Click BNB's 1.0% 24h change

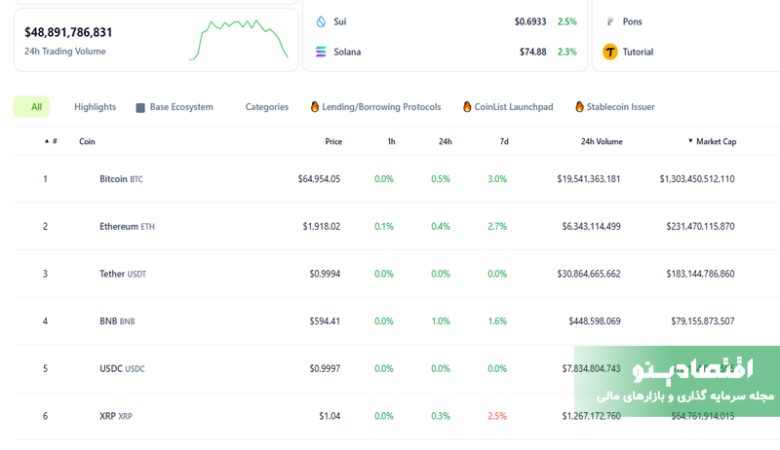[x=440, y=321]
